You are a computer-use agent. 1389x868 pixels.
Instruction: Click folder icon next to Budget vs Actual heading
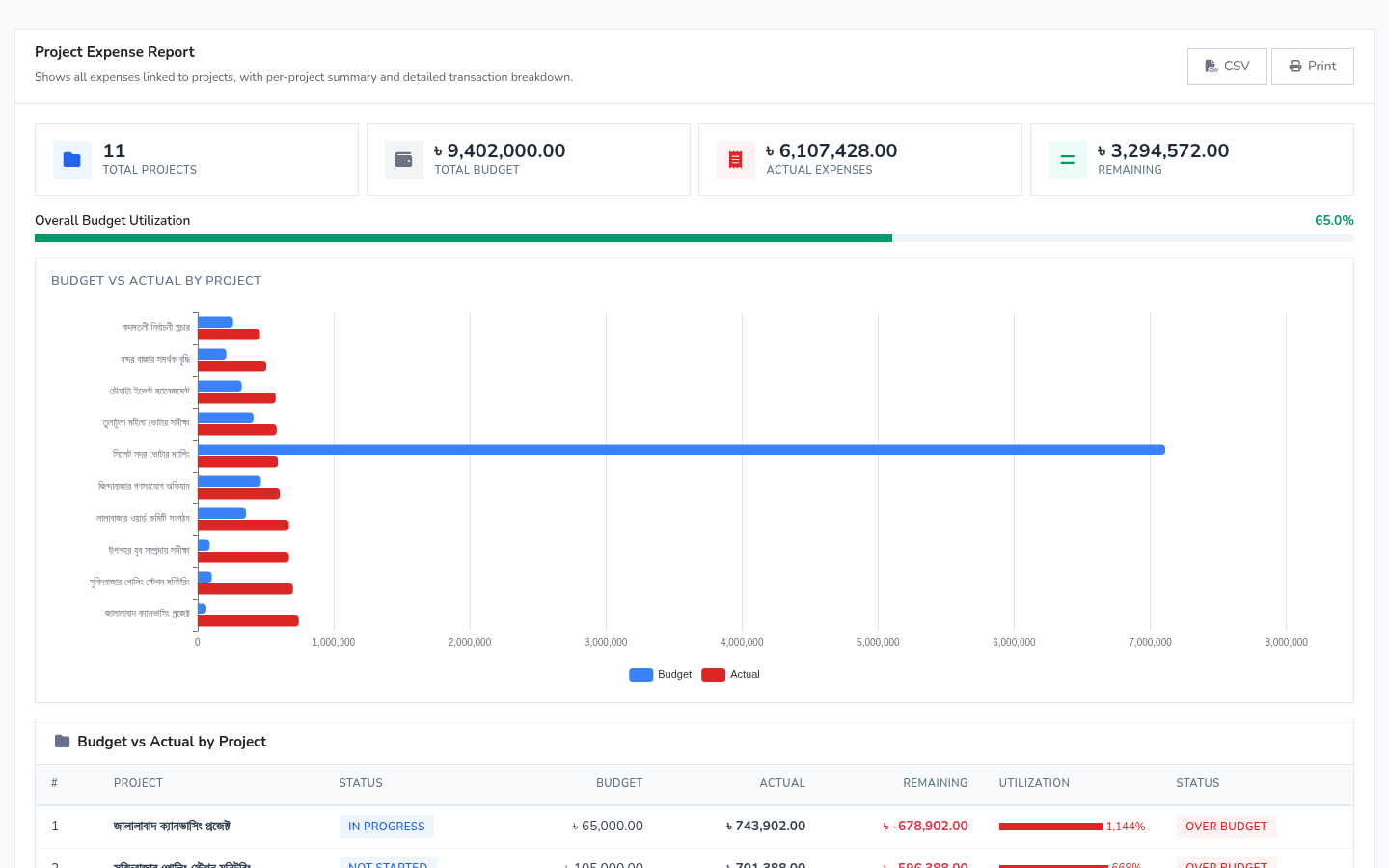point(63,742)
